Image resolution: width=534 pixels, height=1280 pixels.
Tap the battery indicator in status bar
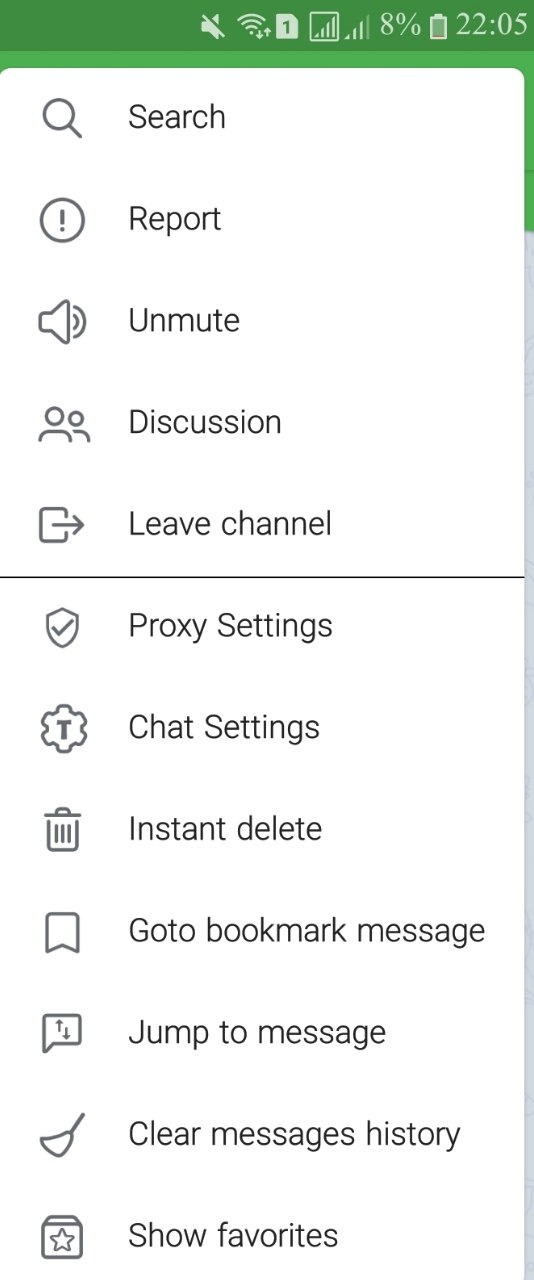(x=438, y=27)
